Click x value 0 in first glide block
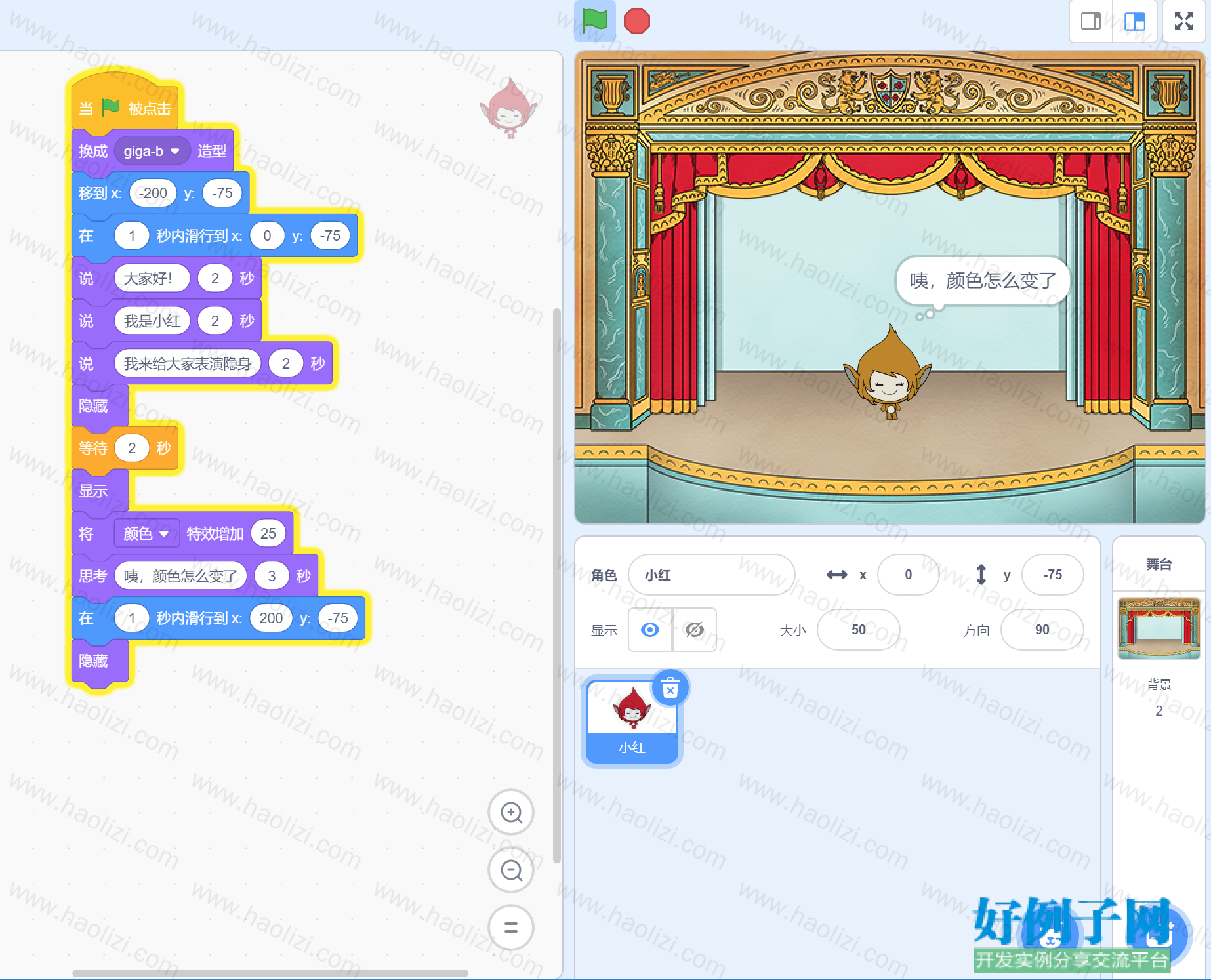1211x980 pixels. click(x=267, y=236)
